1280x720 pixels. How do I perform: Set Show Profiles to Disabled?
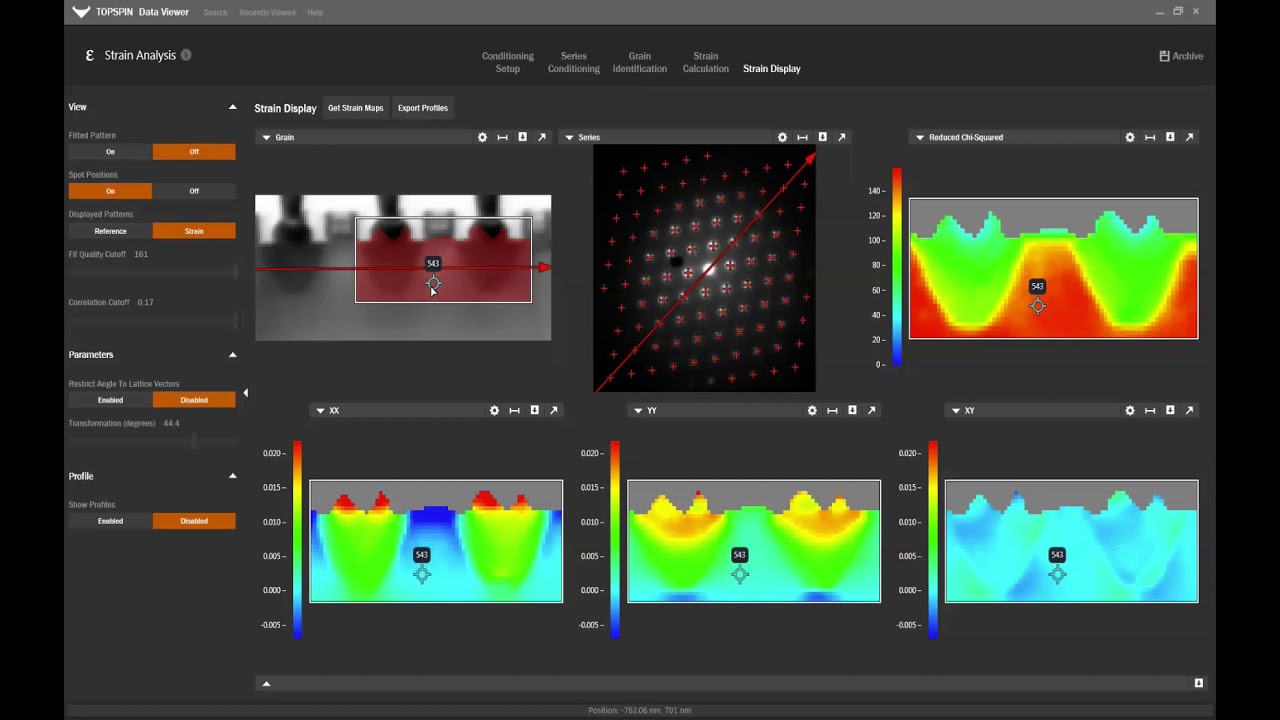click(194, 521)
